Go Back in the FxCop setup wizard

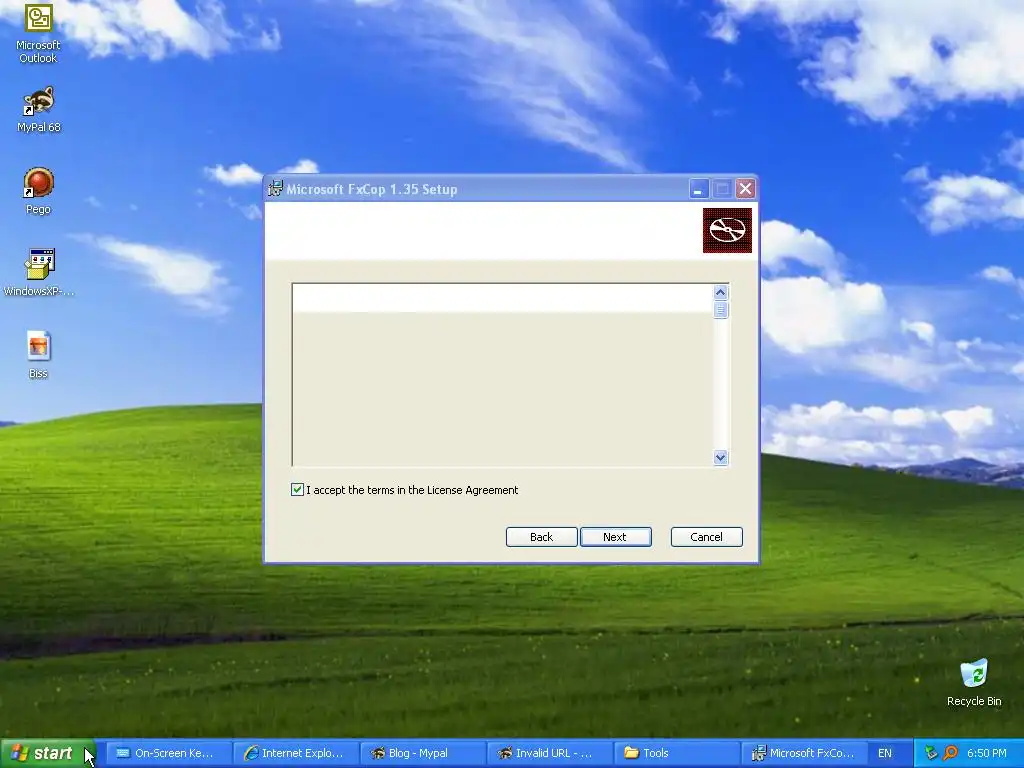(x=541, y=537)
